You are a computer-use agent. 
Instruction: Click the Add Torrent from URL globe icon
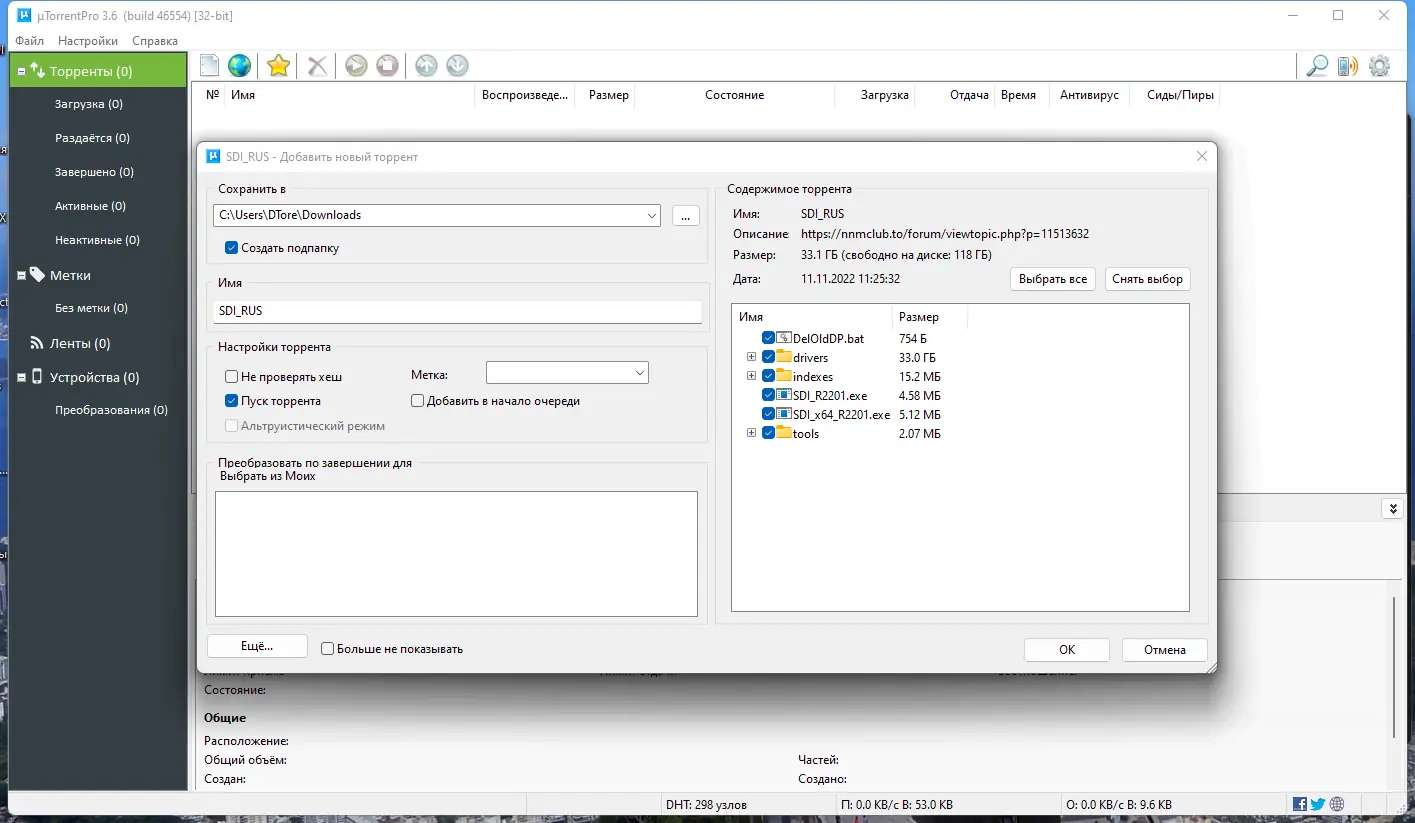[239, 66]
